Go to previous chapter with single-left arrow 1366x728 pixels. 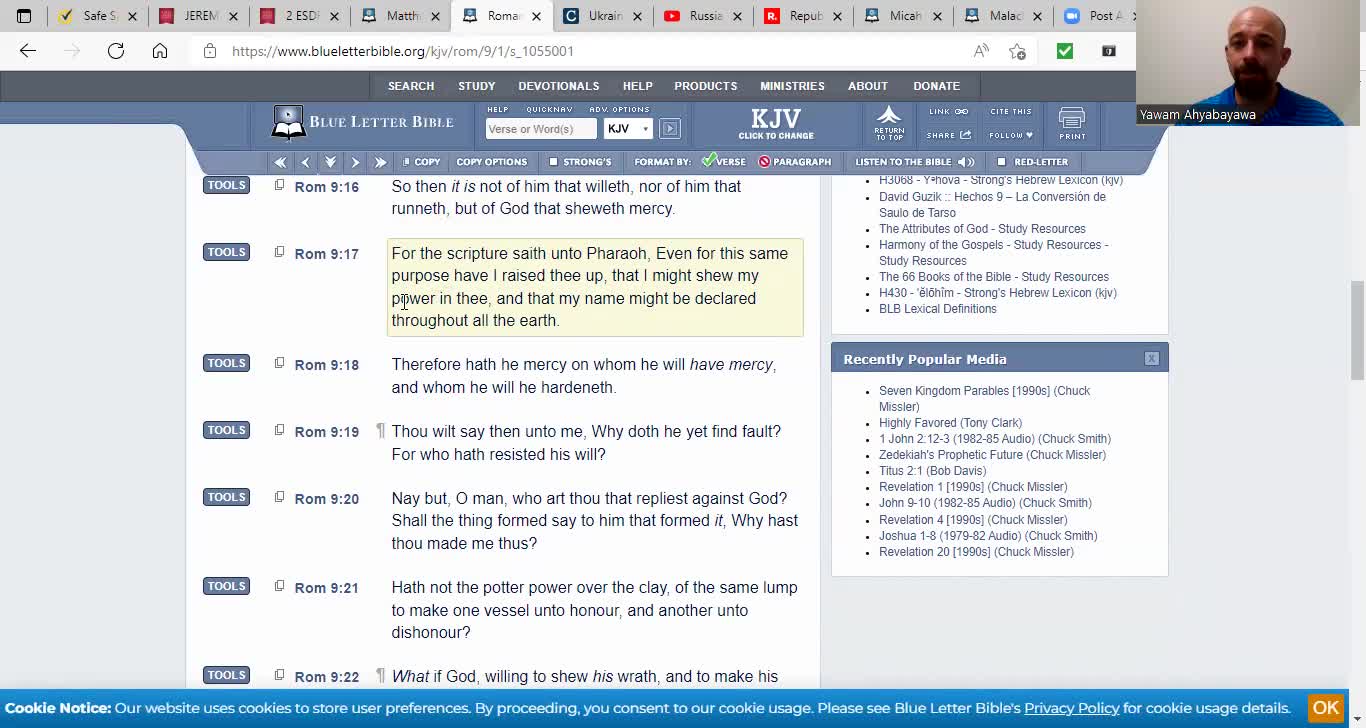coord(305,162)
